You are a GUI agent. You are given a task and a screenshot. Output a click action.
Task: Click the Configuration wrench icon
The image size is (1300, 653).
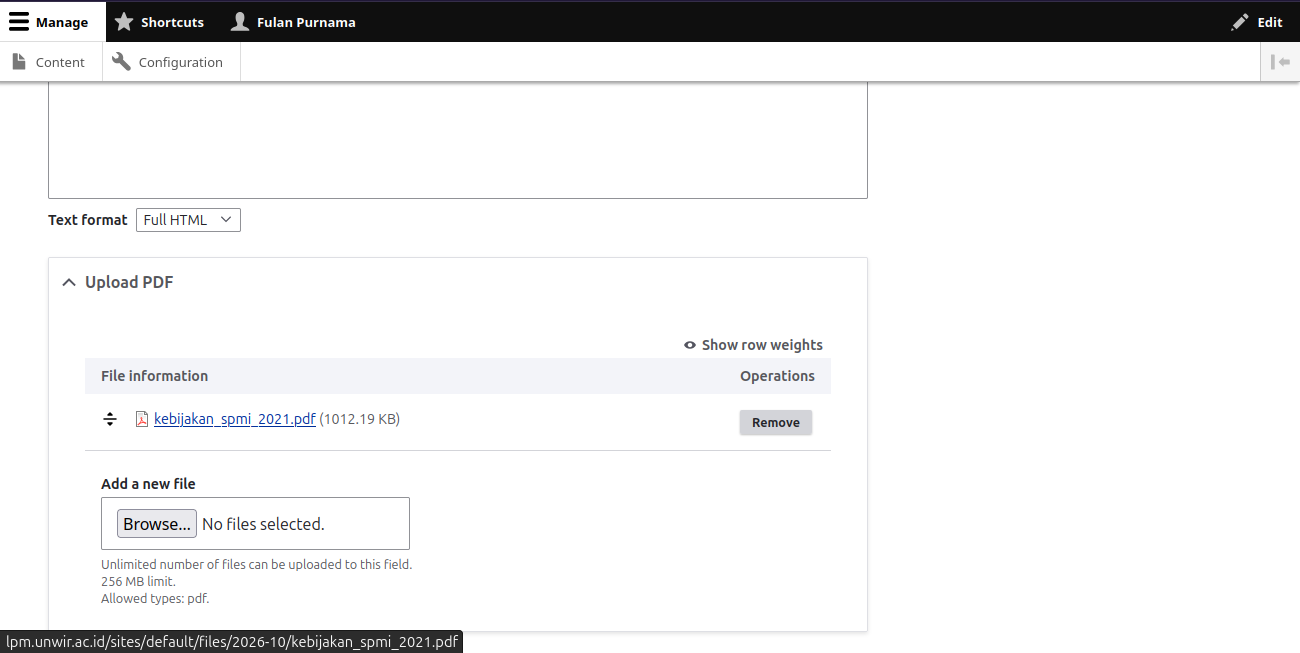point(121,62)
